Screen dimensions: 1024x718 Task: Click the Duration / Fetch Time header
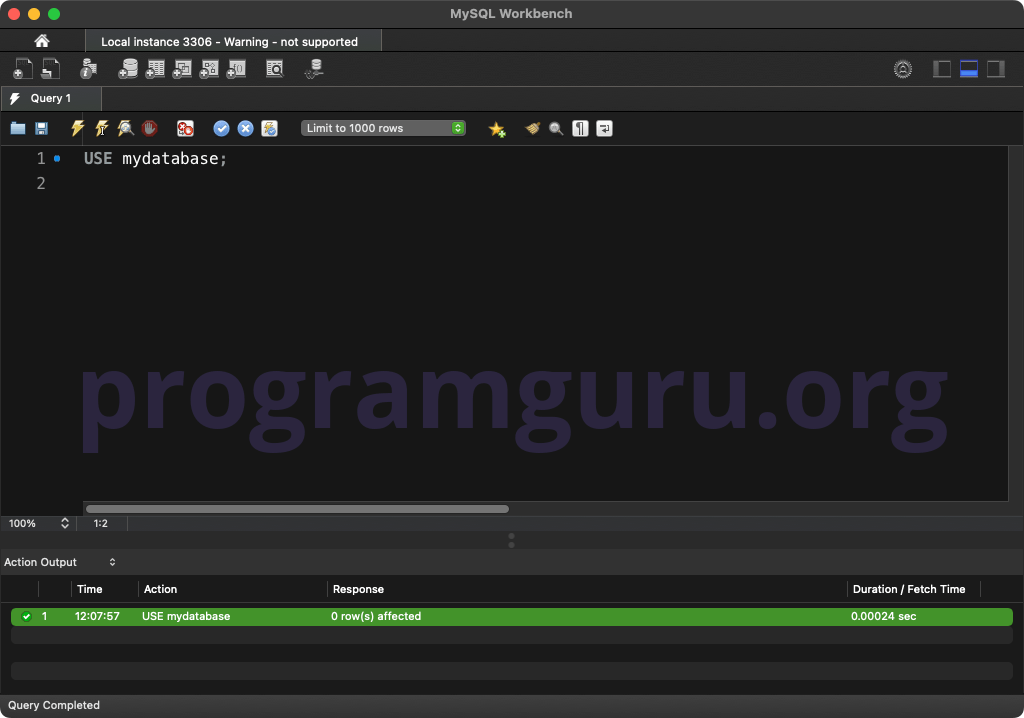tap(908, 589)
